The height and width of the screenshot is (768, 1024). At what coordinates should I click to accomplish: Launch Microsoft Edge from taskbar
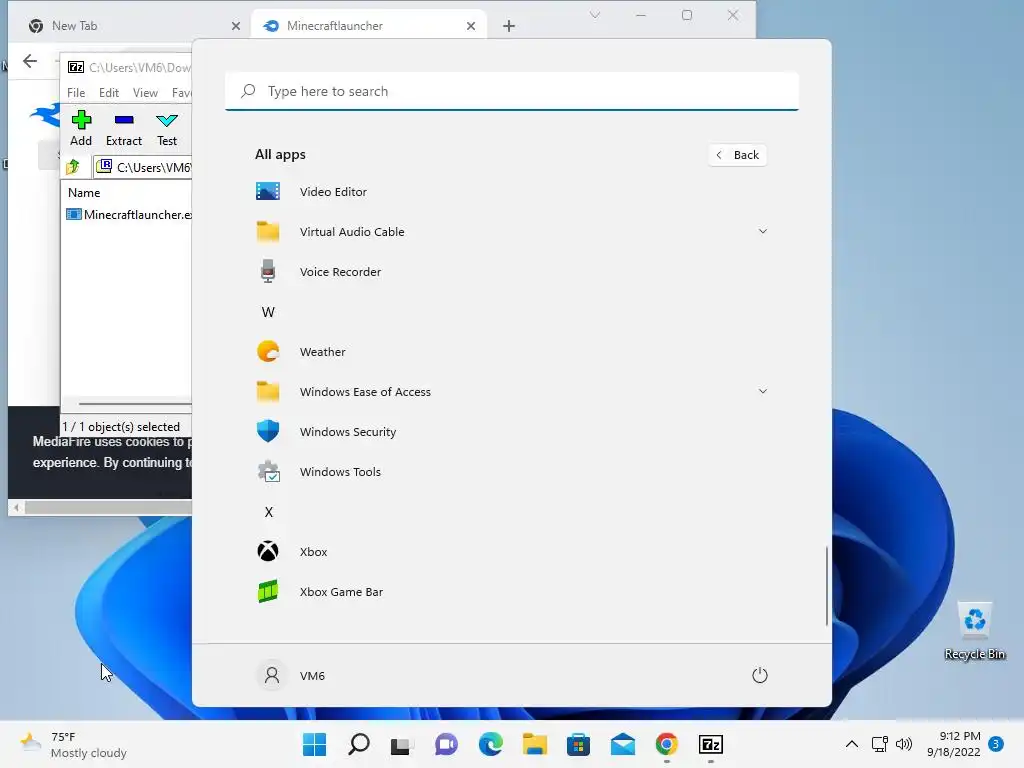tap(490, 744)
